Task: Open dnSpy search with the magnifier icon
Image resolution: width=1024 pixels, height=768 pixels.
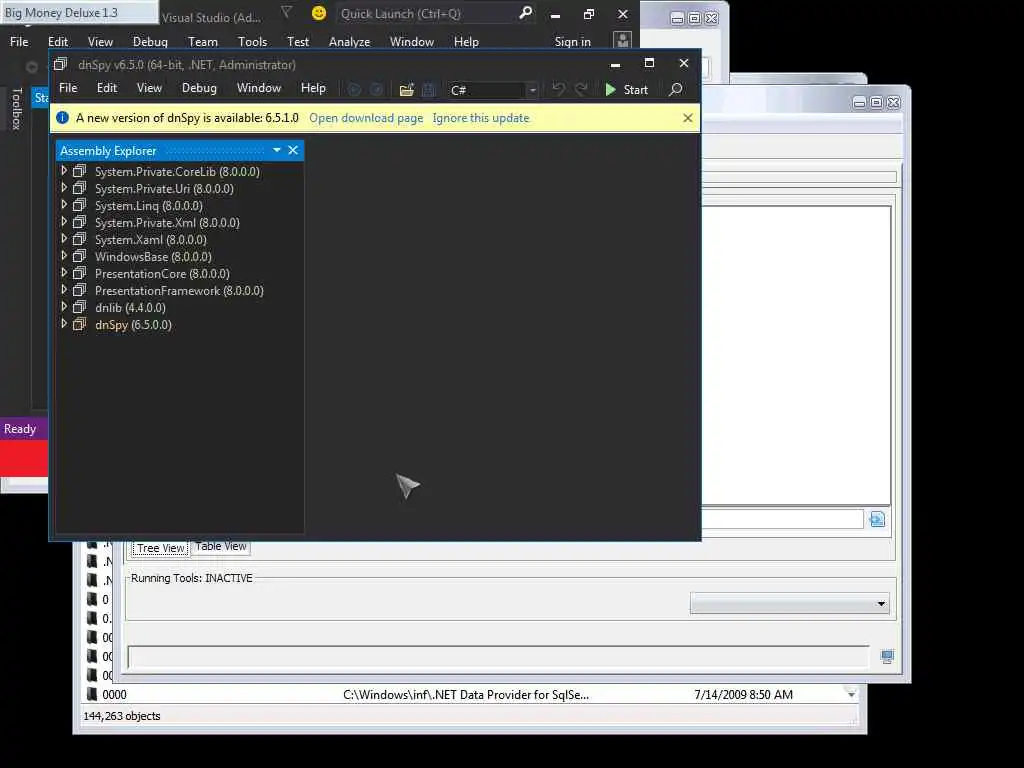Action: [x=676, y=89]
